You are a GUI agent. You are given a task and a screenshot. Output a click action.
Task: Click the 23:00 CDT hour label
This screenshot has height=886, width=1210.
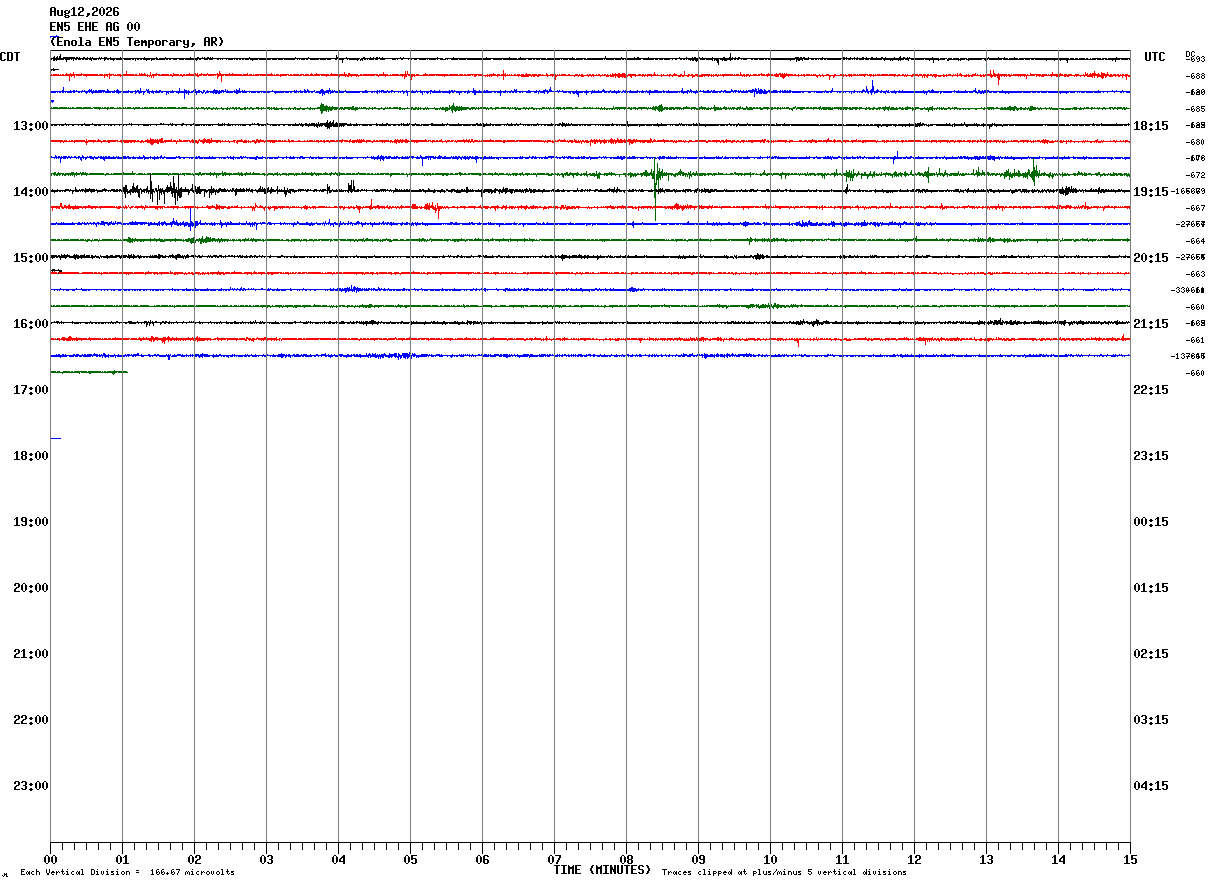pos(31,786)
